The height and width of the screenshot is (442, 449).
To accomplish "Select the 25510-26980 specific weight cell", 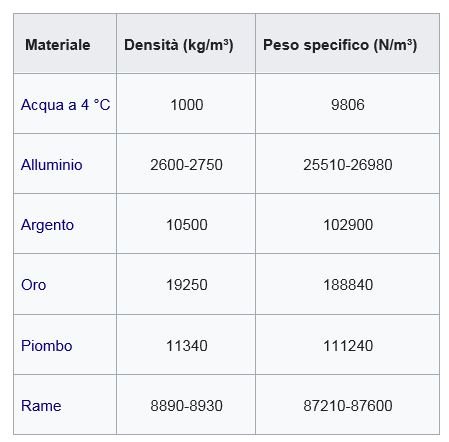I will [348, 165].
